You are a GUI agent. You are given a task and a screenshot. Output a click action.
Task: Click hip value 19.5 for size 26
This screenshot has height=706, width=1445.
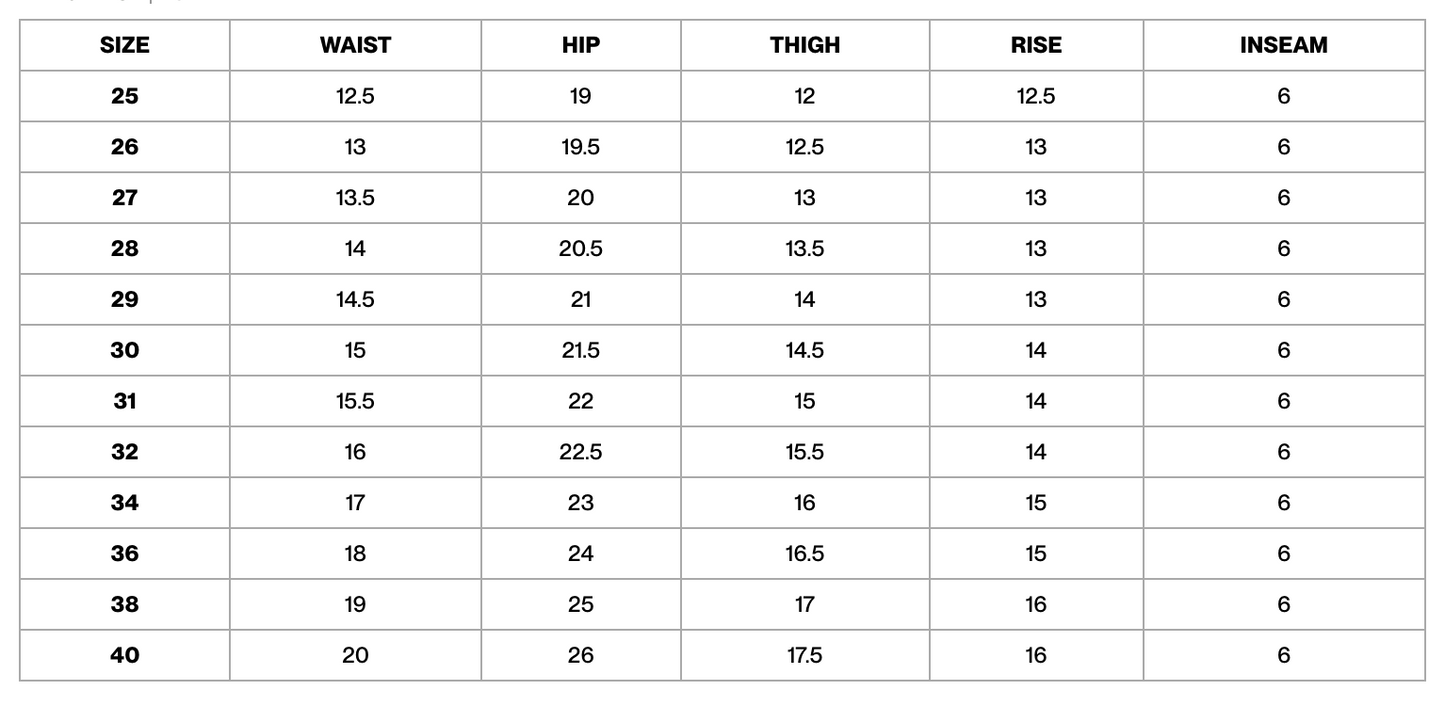click(581, 147)
